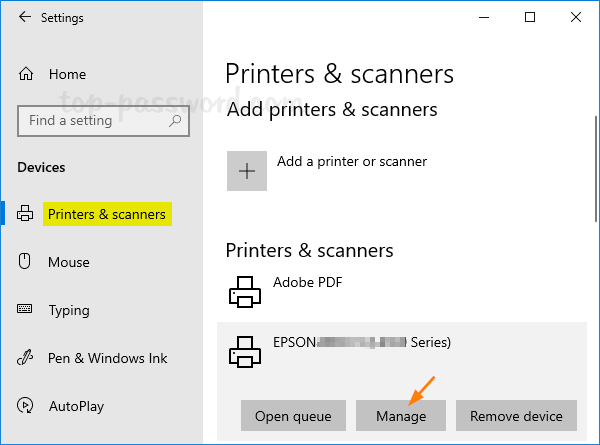
Task: Click the plus icon to add printer
Action: (247, 171)
